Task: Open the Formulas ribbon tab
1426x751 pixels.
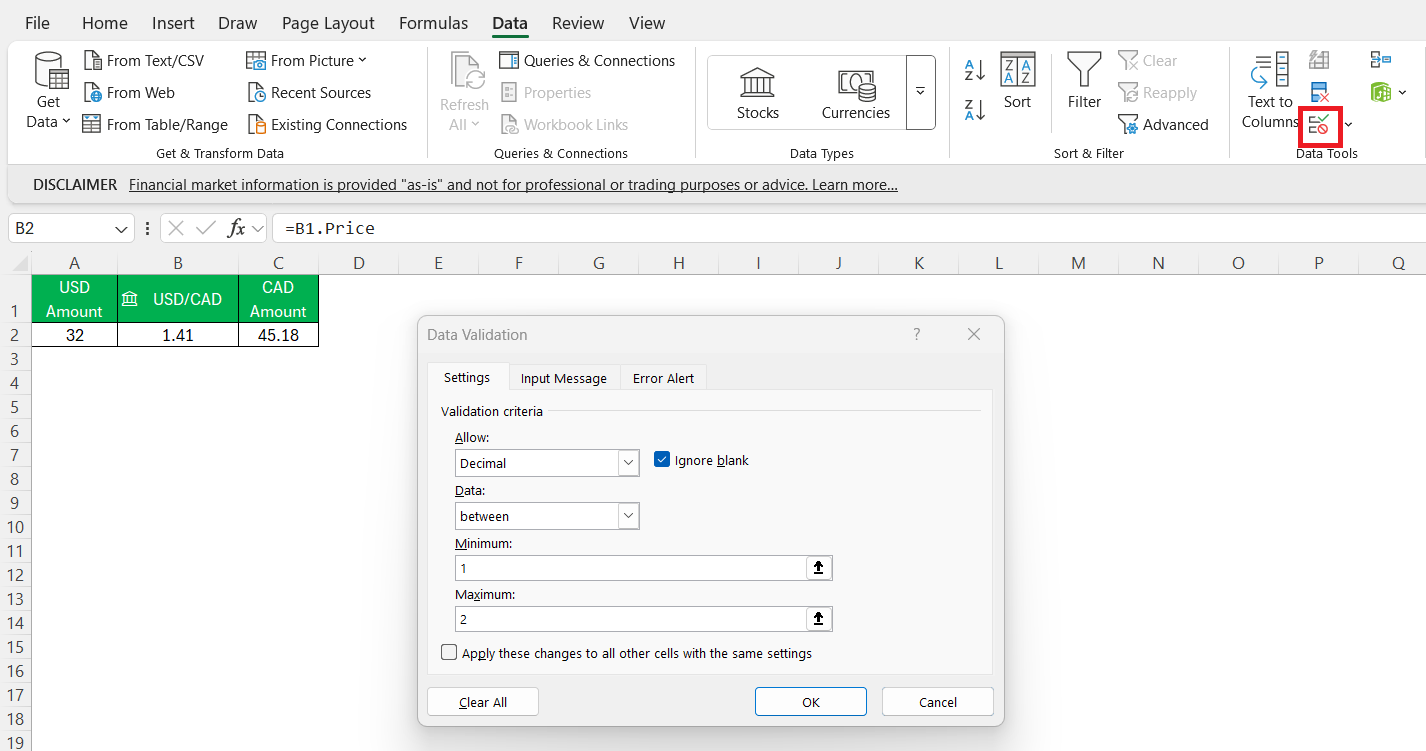Action: pyautogui.click(x=433, y=23)
